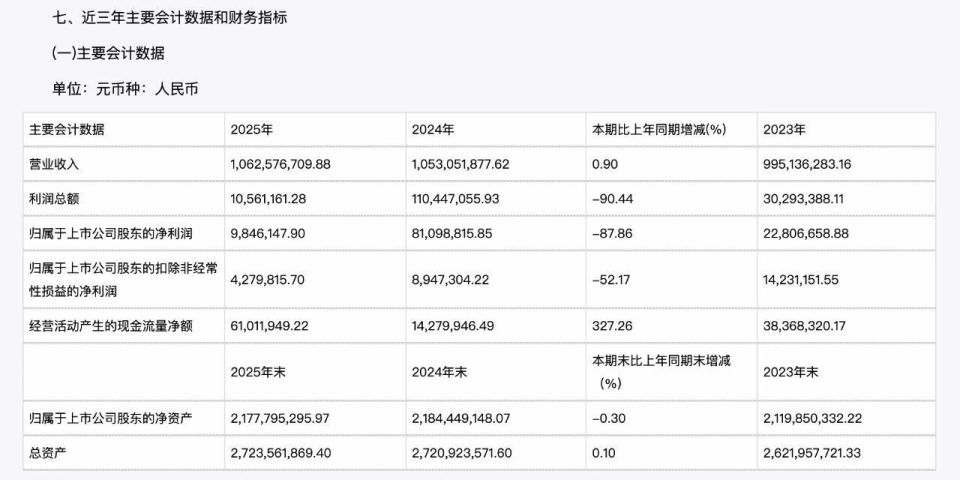Image resolution: width=960 pixels, height=480 pixels.
Task: Select the 2023年 column header
Action: (784, 129)
